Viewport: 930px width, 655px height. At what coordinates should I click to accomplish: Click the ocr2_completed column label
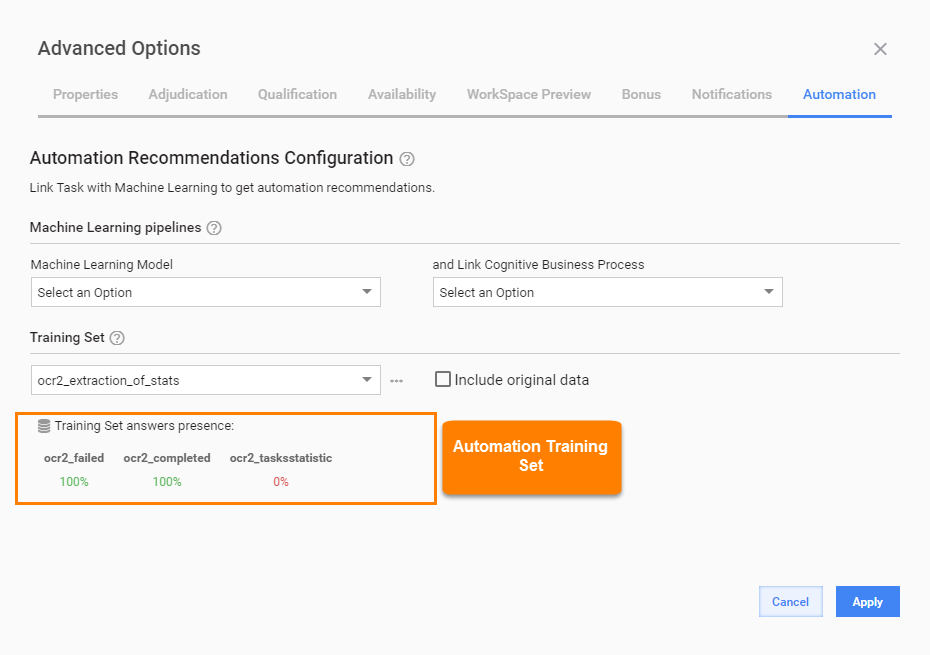click(x=167, y=458)
